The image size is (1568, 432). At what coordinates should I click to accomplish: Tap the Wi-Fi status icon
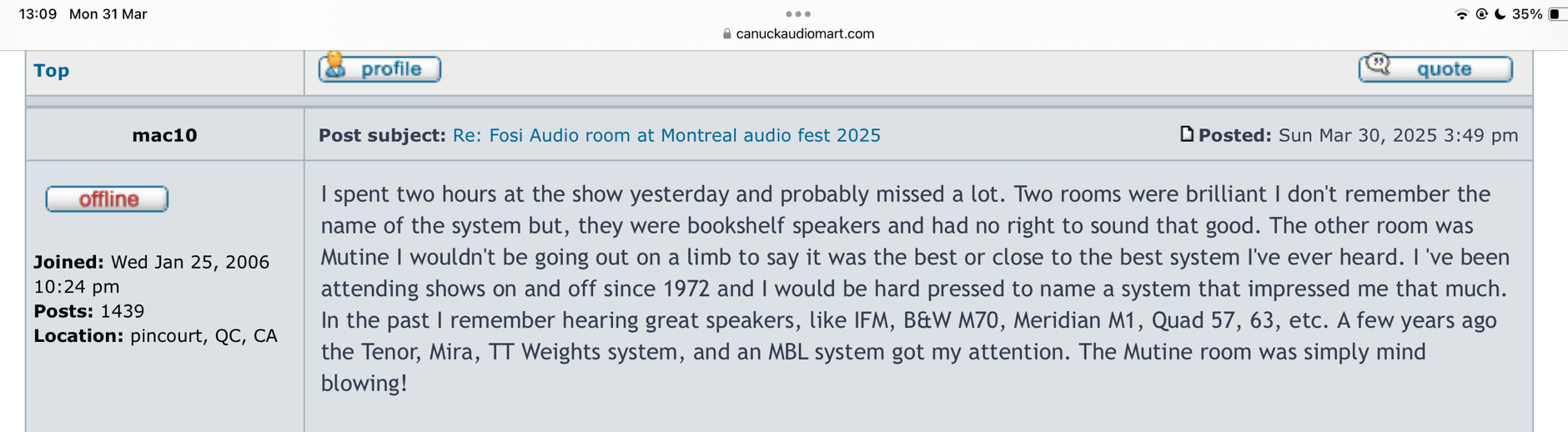click(x=1461, y=14)
